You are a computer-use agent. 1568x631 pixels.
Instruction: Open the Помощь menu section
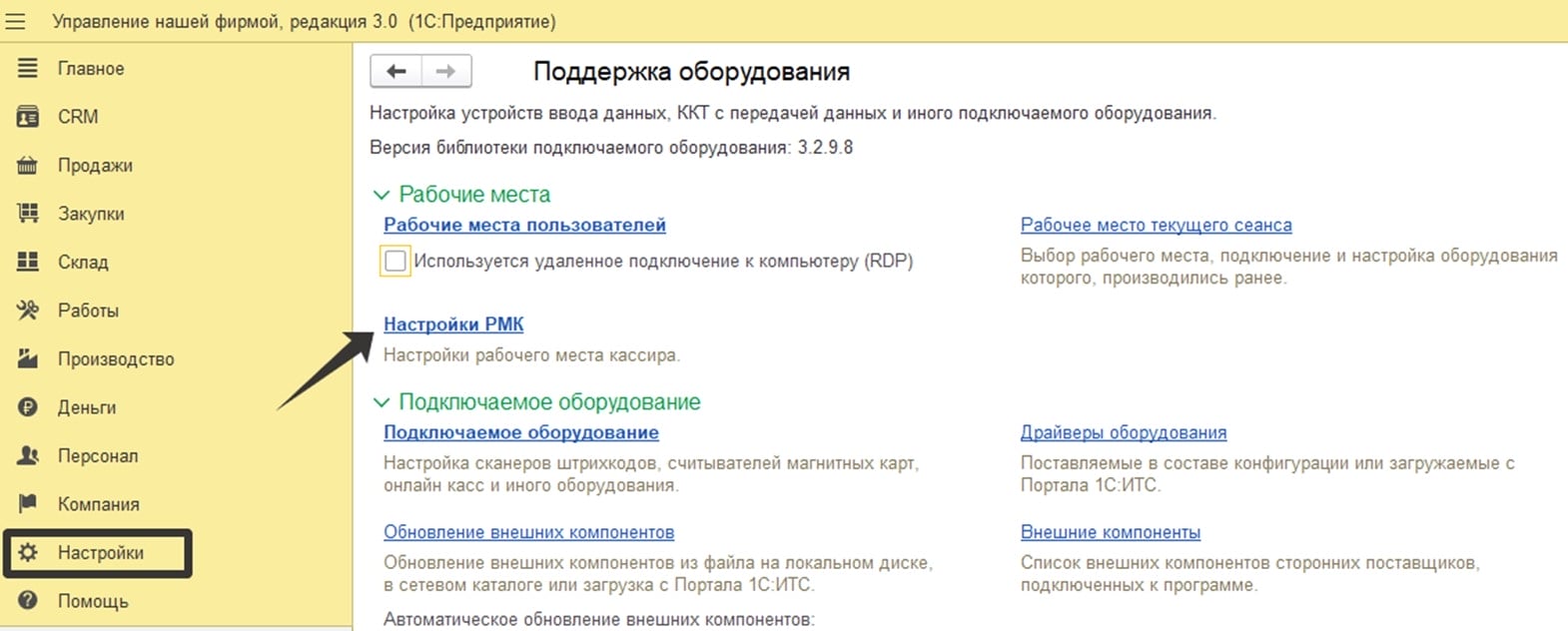coord(93,600)
